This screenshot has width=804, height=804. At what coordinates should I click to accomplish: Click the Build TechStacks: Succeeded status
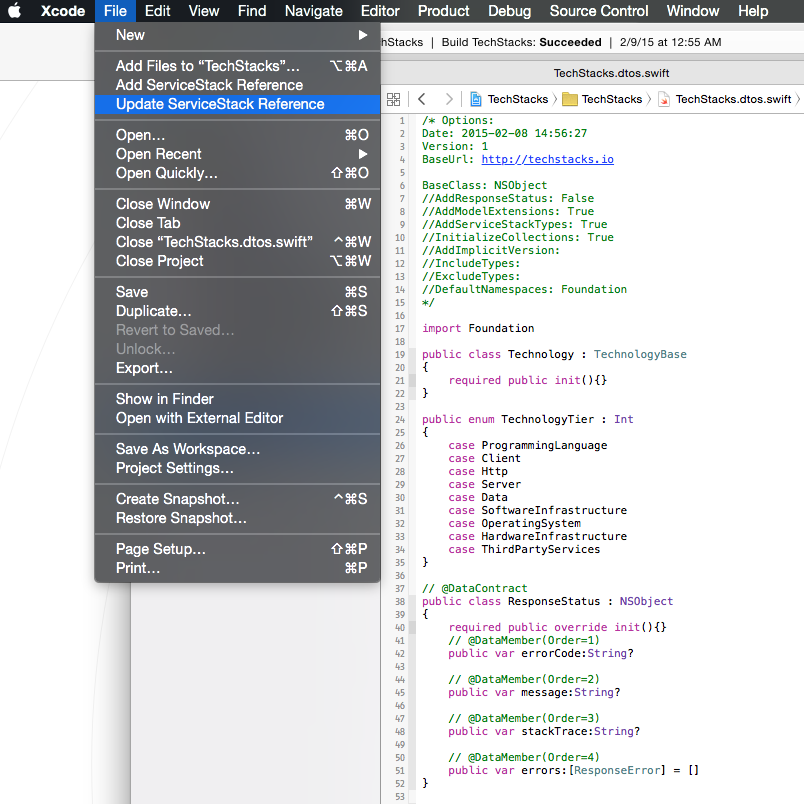coord(521,42)
